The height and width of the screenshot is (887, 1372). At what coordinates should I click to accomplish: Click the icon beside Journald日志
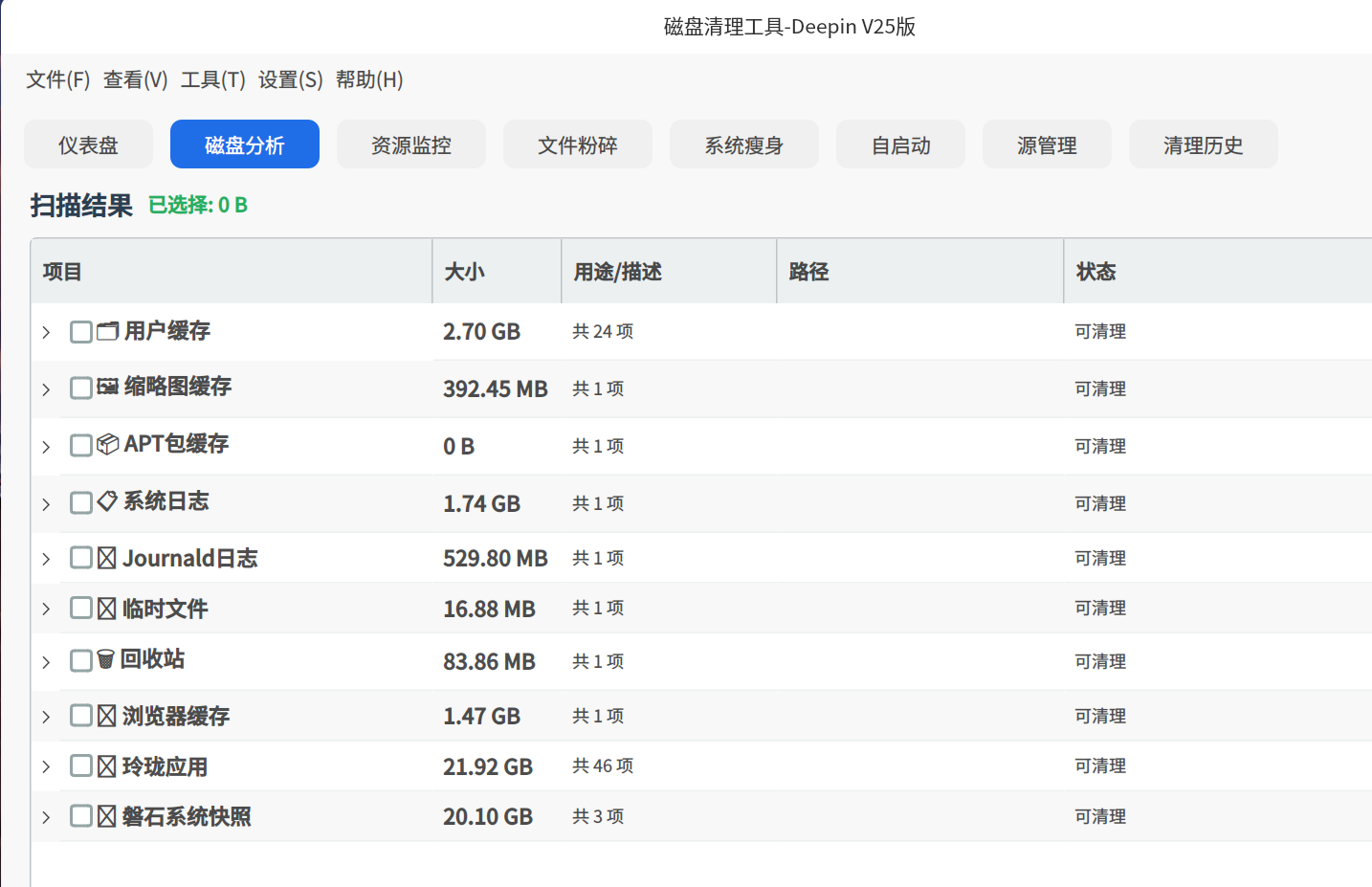107,558
